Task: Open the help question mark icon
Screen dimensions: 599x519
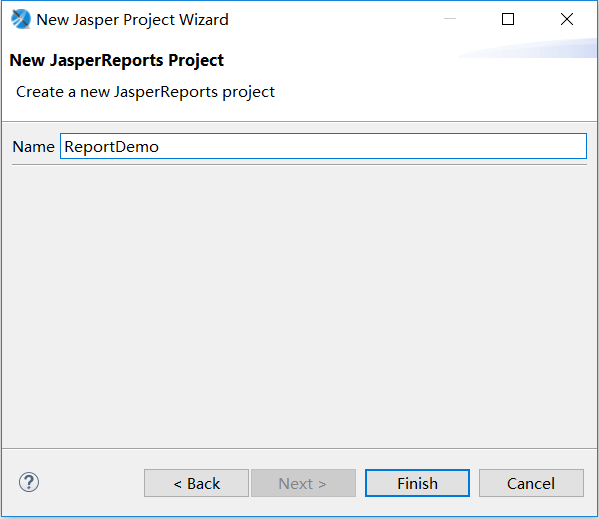Action: click(29, 482)
